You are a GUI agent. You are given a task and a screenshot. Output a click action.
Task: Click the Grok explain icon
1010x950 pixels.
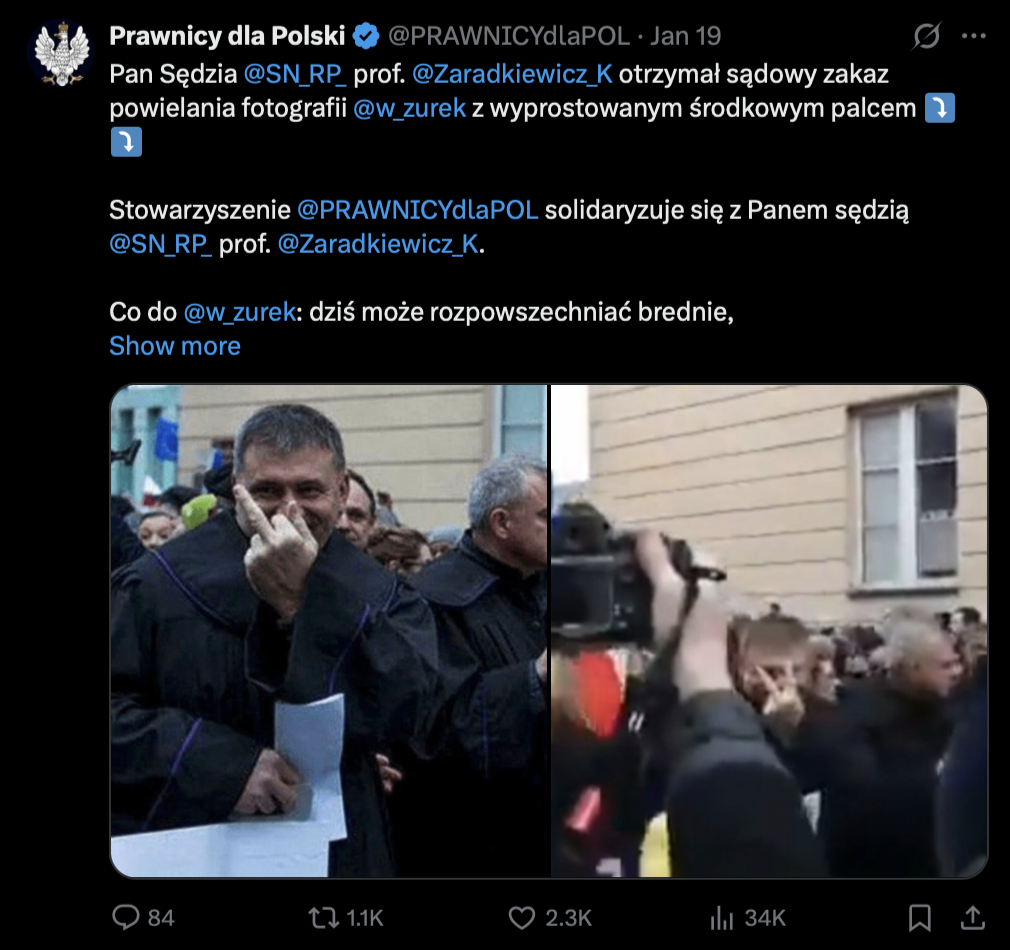(926, 36)
